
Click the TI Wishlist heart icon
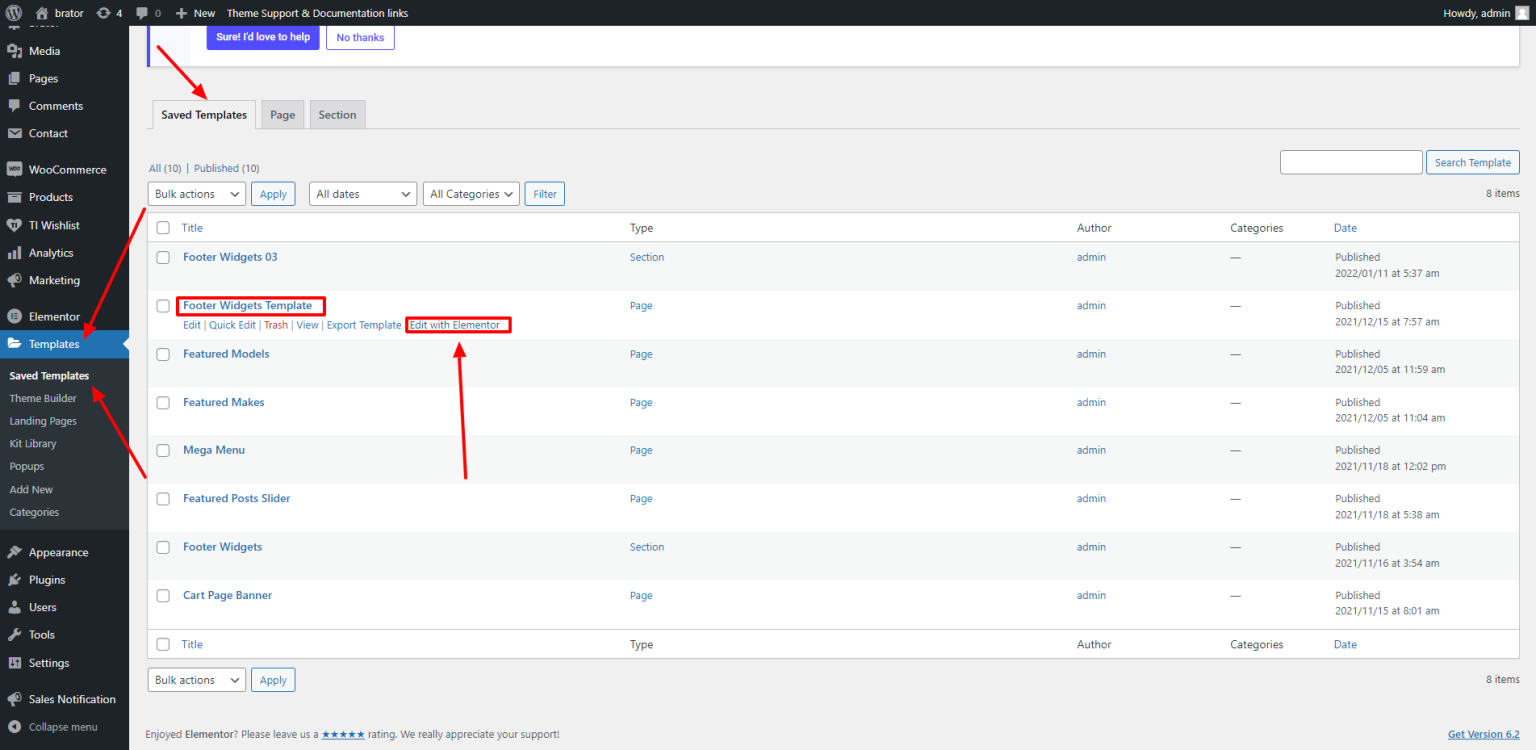point(15,225)
